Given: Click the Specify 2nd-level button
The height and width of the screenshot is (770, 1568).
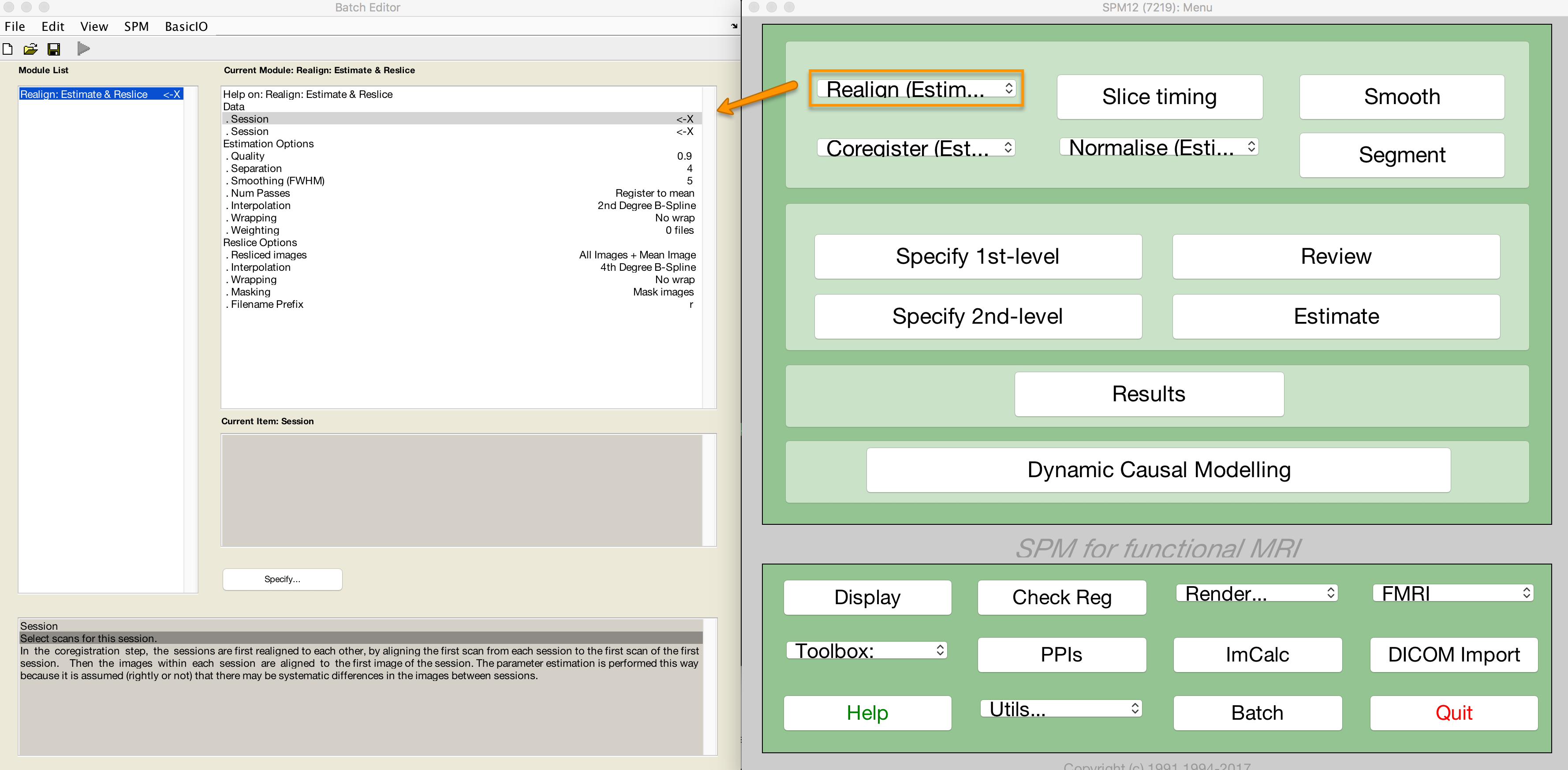Looking at the screenshot, I should click(x=978, y=317).
